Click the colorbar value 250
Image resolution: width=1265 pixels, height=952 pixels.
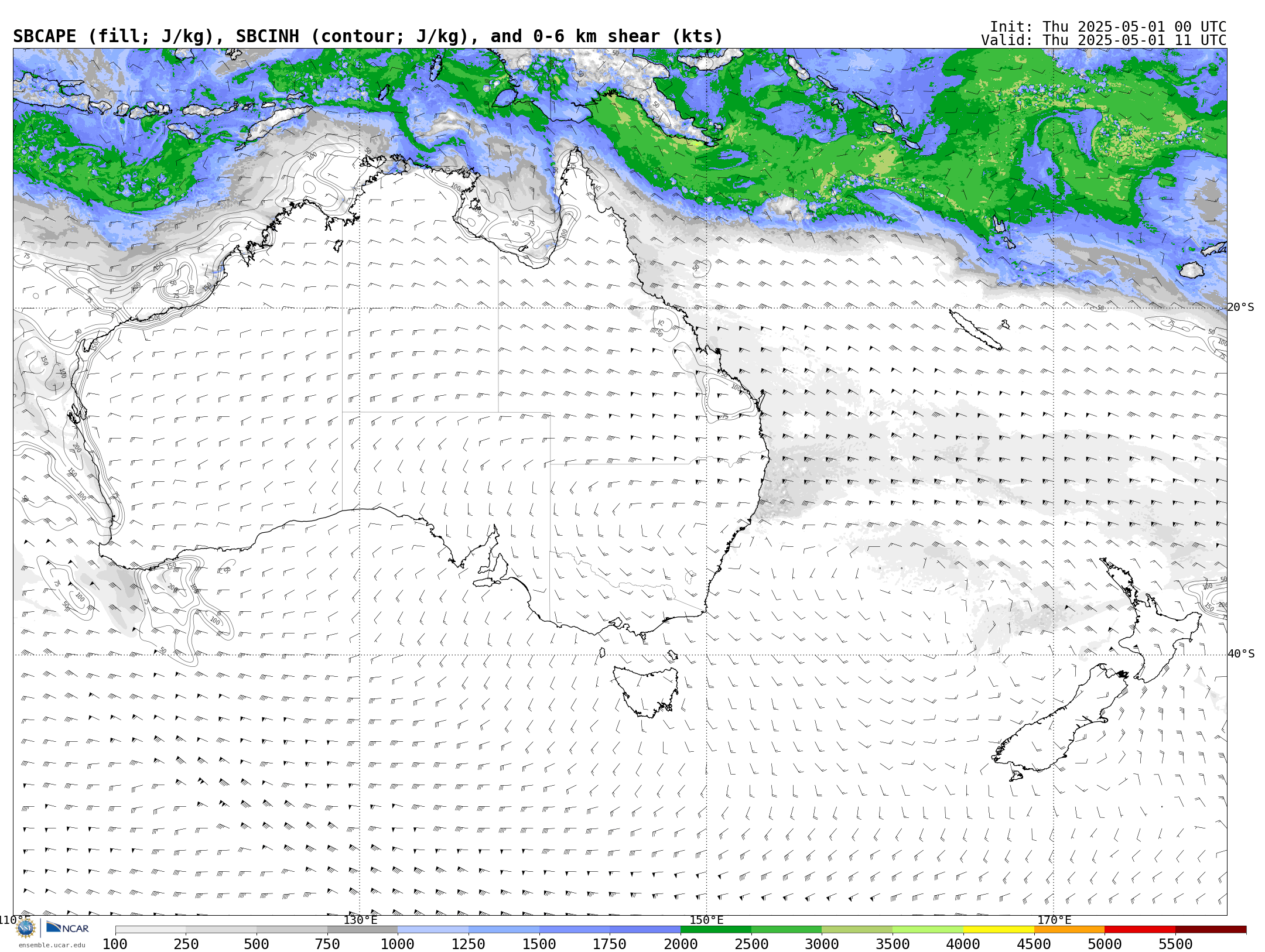(186, 944)
